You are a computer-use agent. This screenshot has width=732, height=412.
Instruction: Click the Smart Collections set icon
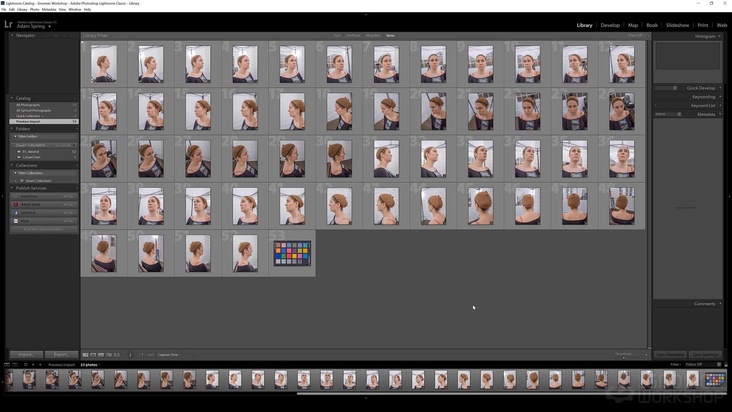coord(22,181)
